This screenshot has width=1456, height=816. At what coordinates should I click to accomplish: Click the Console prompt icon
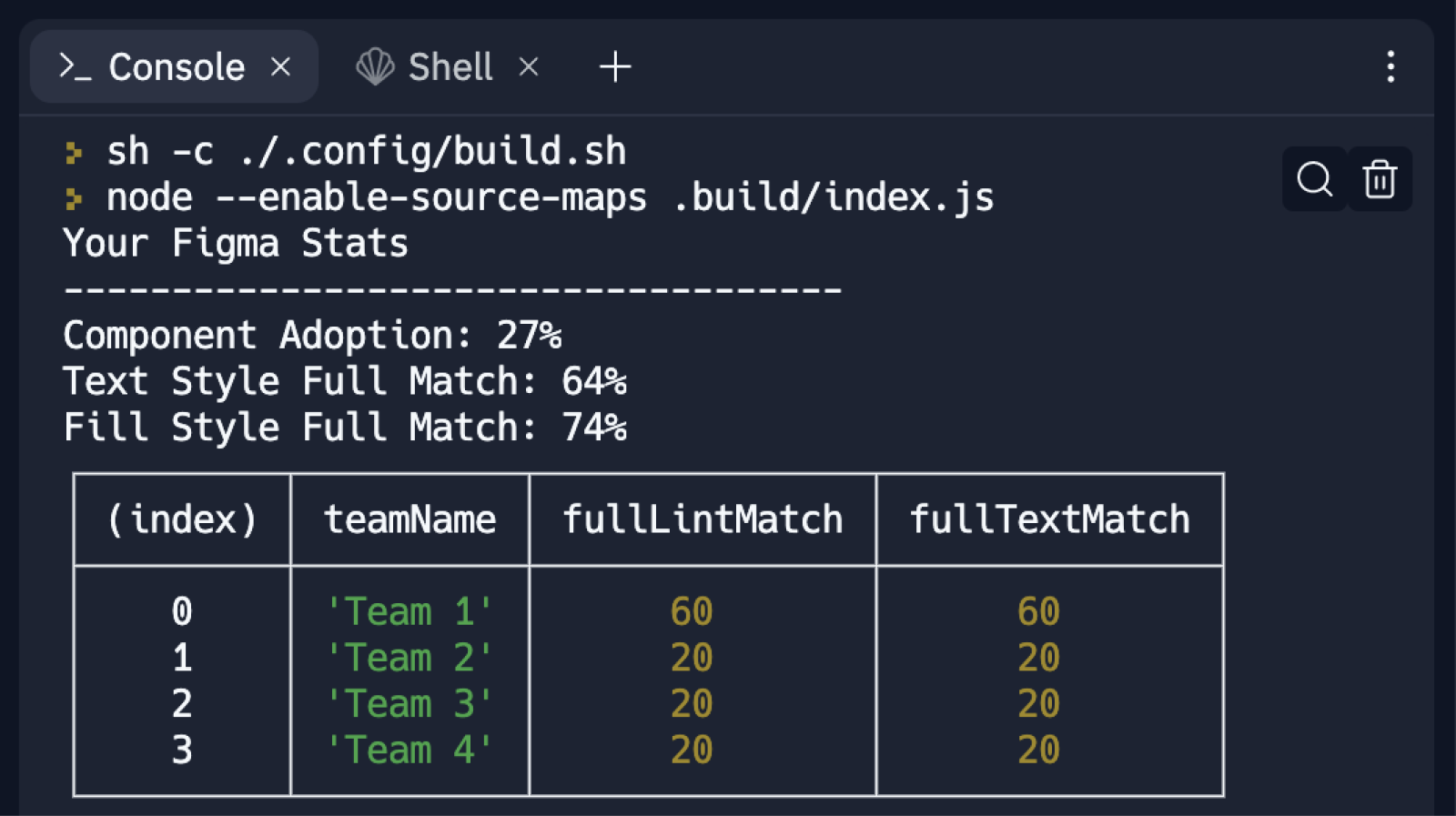point(75,66)
